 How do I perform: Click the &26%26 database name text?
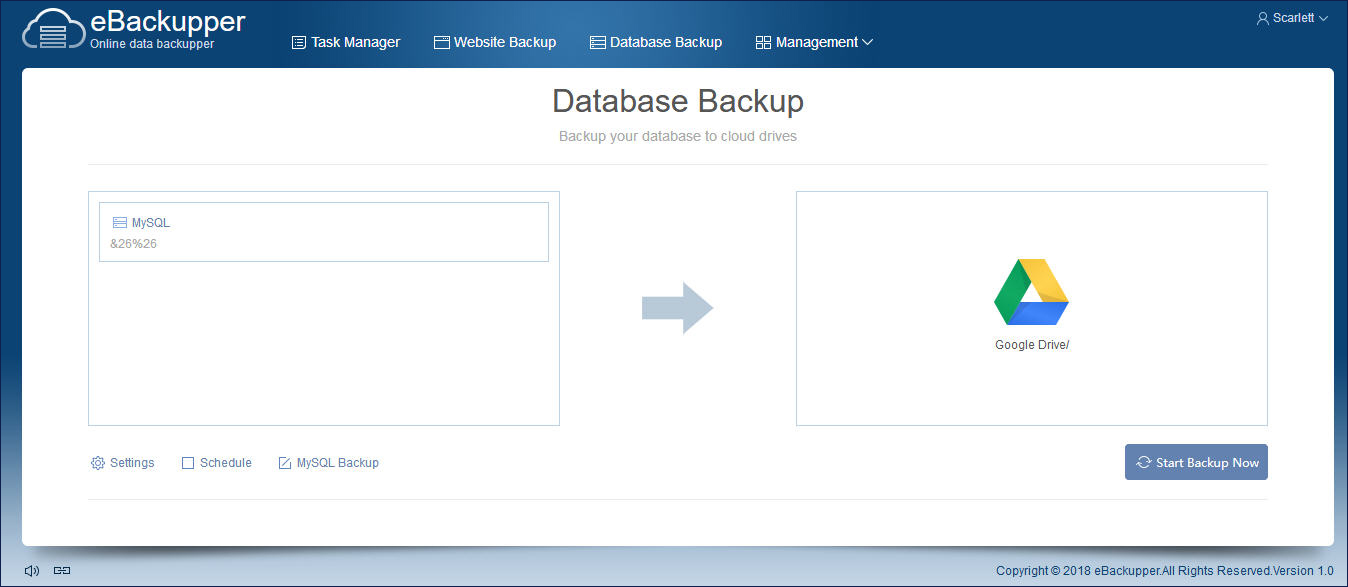click(x=133, y=243)
